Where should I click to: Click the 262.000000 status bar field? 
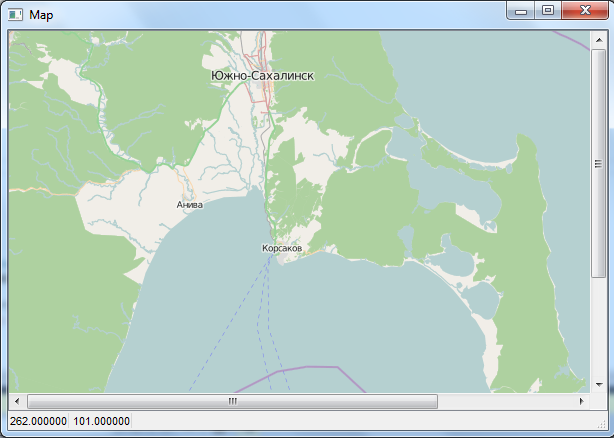[x=38, y=422]
